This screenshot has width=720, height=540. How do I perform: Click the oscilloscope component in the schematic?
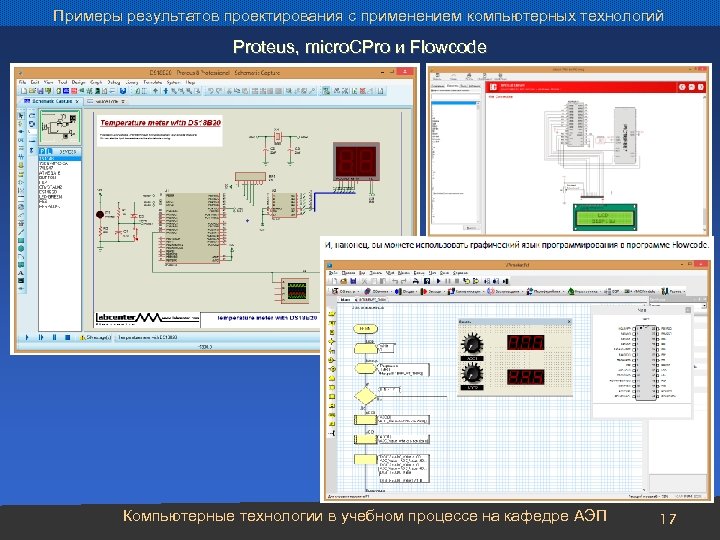tap(294, 291)
